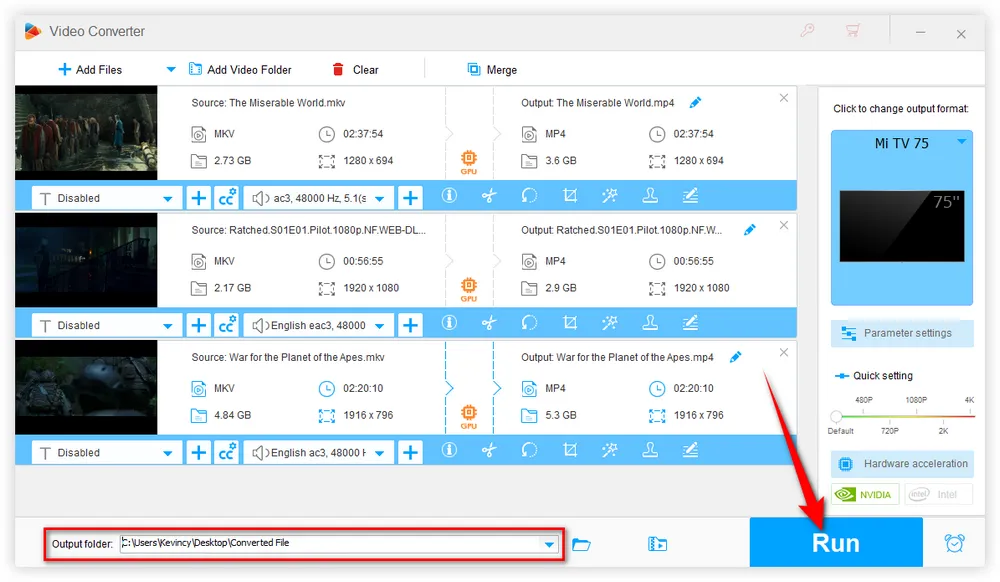Open subtitle dropdown for War for the Planet

(167, 453)
